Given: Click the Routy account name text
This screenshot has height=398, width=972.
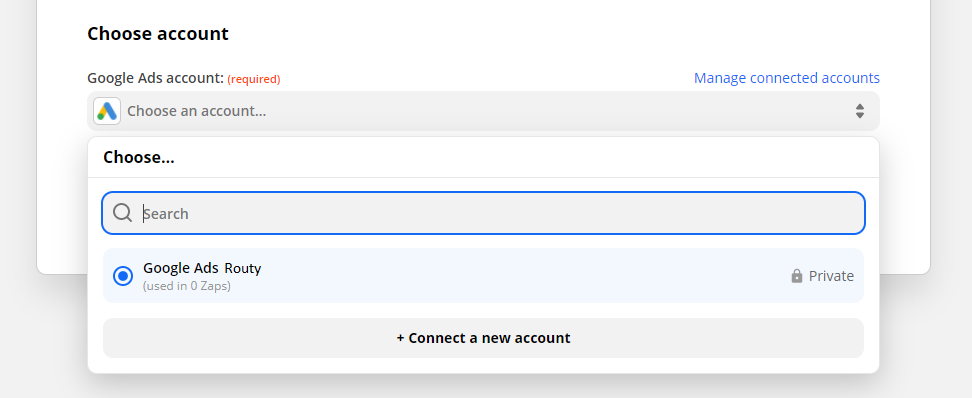Looking at the screenshot, I should click(242, 268).
